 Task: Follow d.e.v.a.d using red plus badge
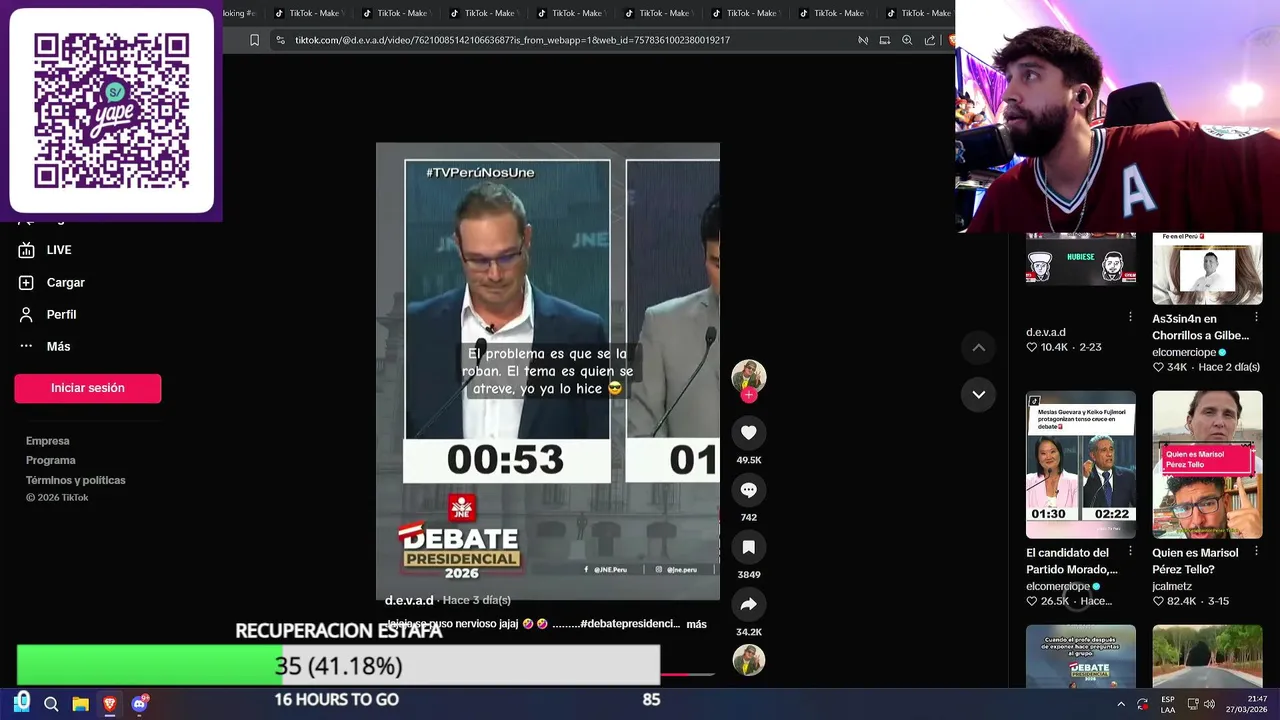(x=748, y=395)
